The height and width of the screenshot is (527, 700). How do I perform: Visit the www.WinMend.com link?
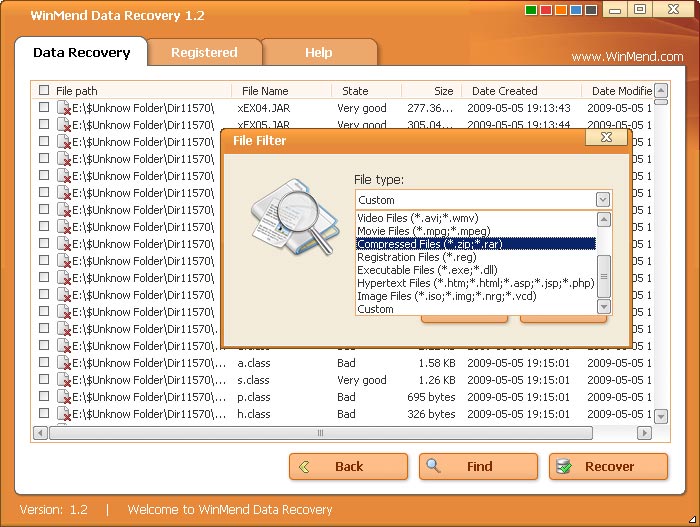click(x=627, y=57)
